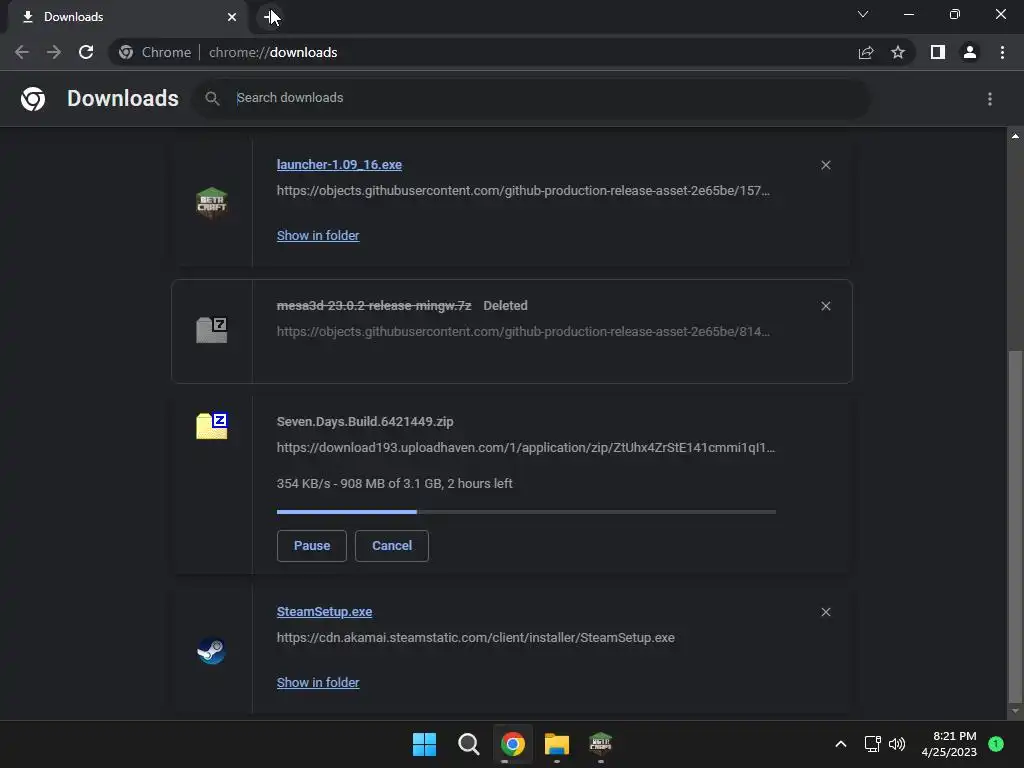Click the Chrome logo beside Downloads title
1024x768 pixels.
33,99
